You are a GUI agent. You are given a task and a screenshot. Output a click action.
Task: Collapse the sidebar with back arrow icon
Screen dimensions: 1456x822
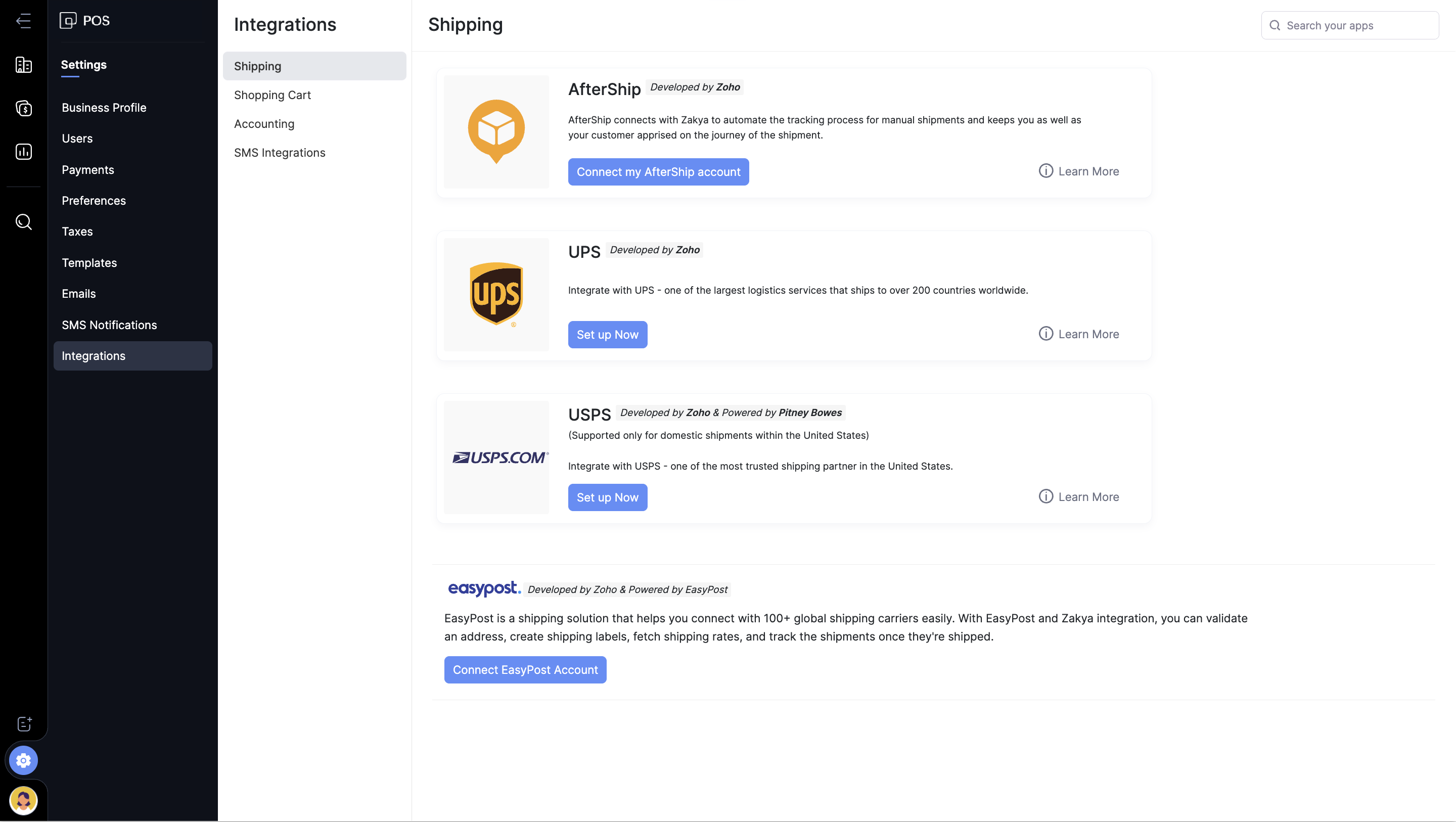23,21
